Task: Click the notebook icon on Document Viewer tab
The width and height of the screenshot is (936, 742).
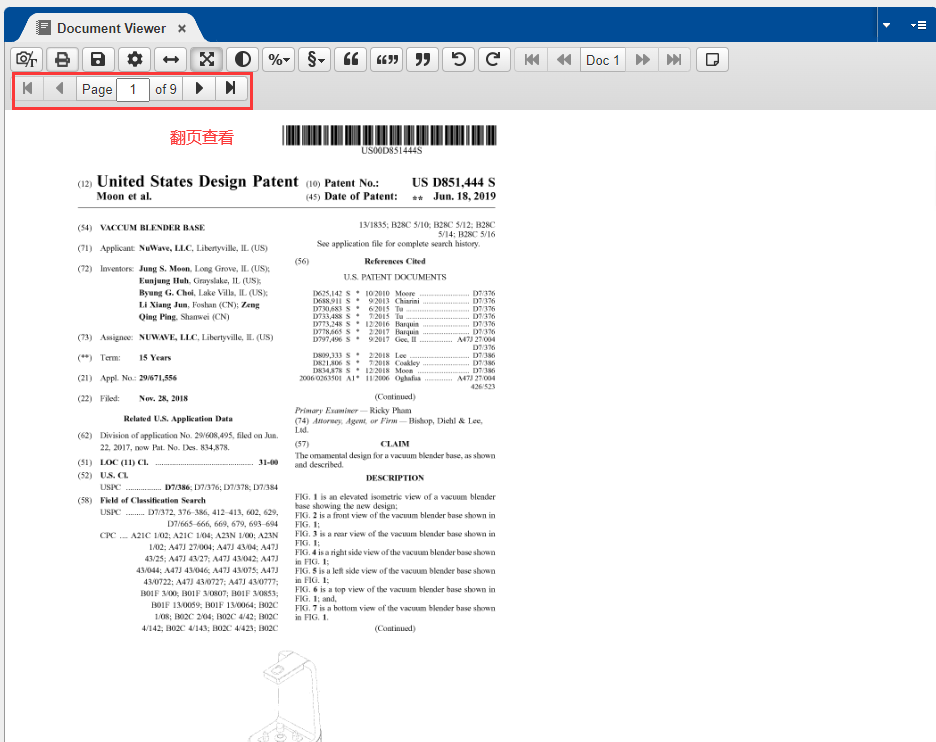Action: [43, 27]
